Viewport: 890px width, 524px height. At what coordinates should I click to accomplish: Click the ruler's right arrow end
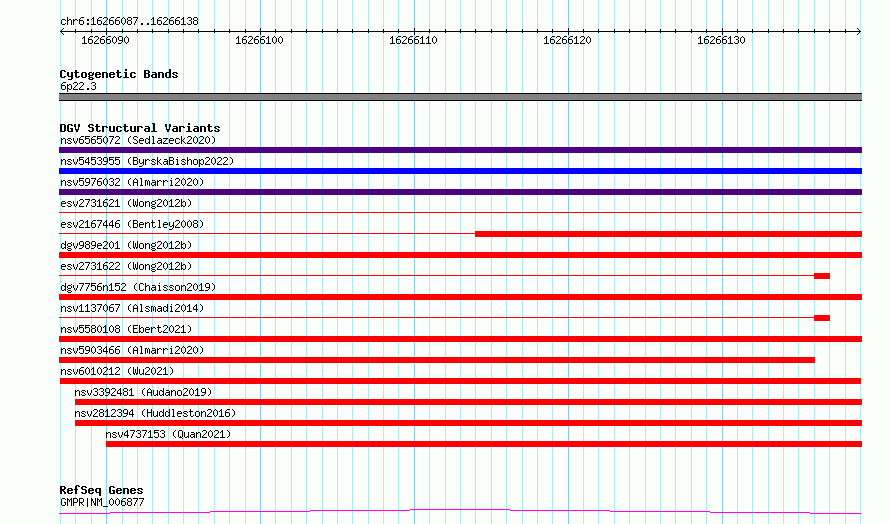point(859,32)
